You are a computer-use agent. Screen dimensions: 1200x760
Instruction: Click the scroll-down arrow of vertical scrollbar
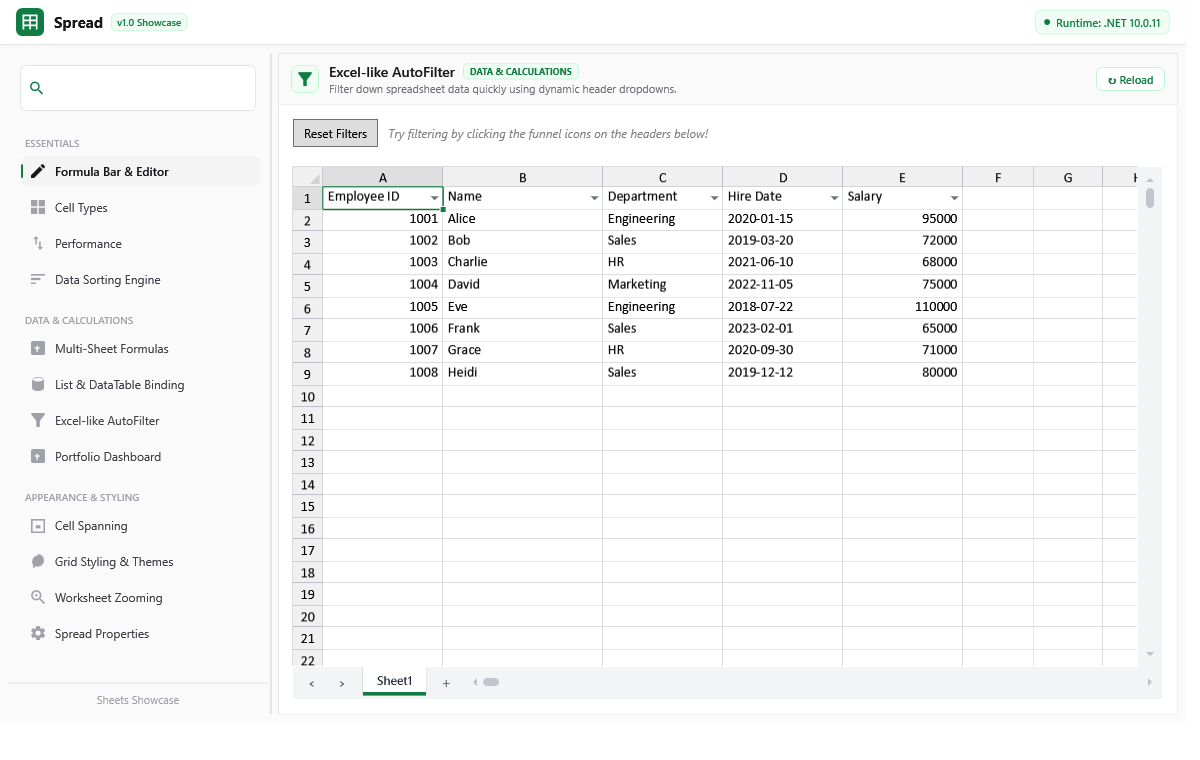(1150, 654)
